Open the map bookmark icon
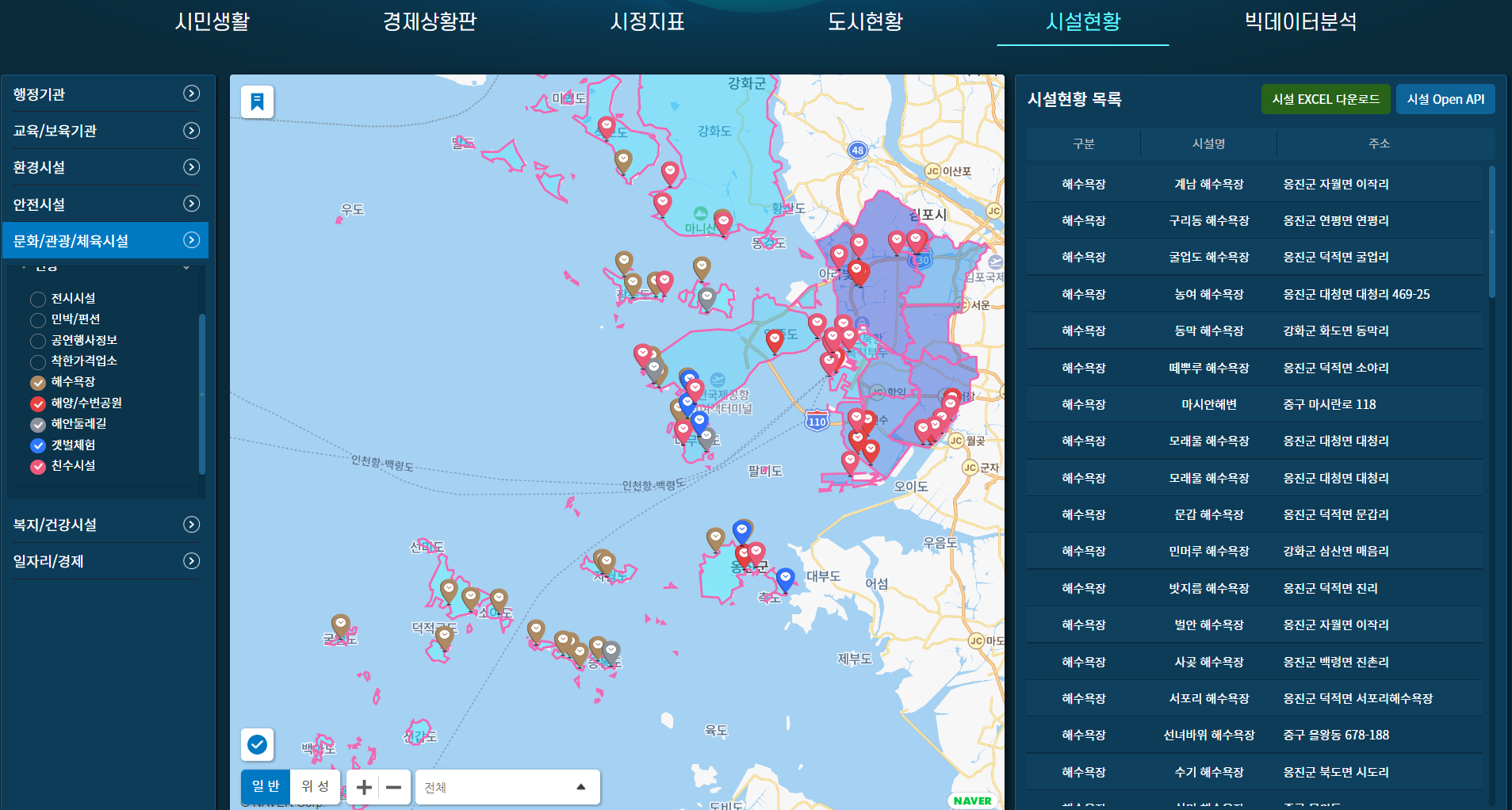 [257, 101]
